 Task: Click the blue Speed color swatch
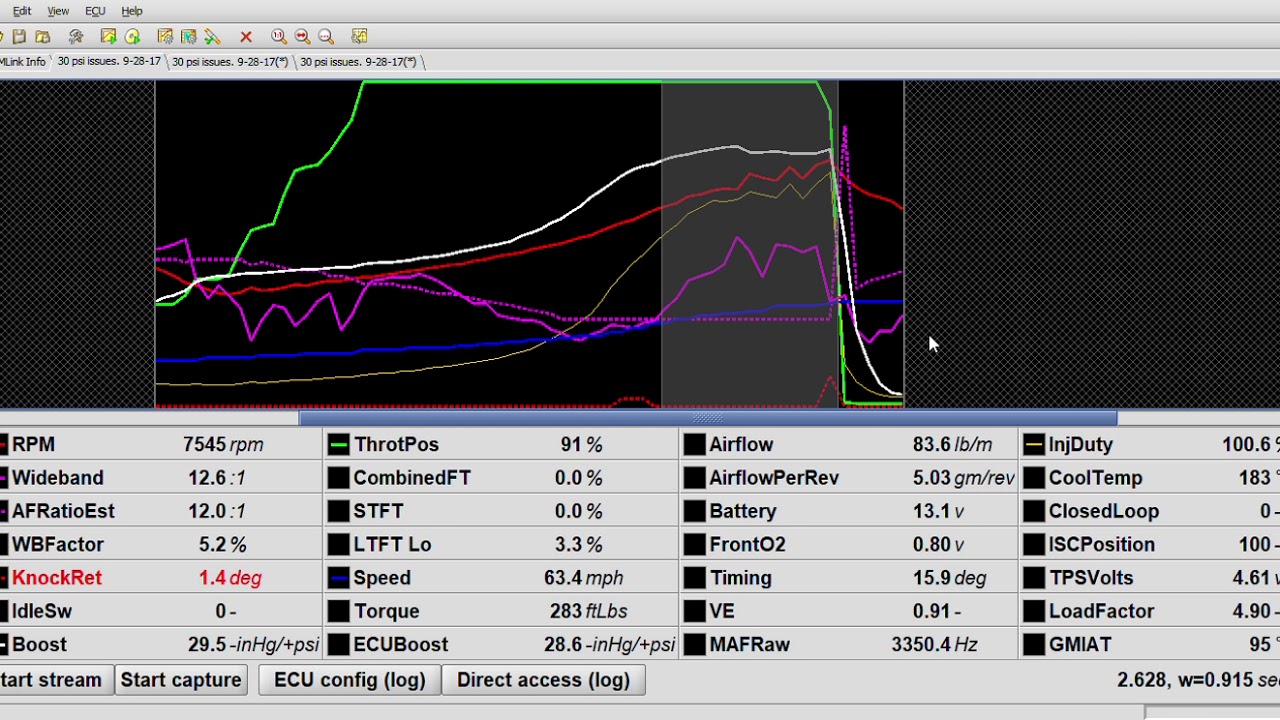point(339,578)
